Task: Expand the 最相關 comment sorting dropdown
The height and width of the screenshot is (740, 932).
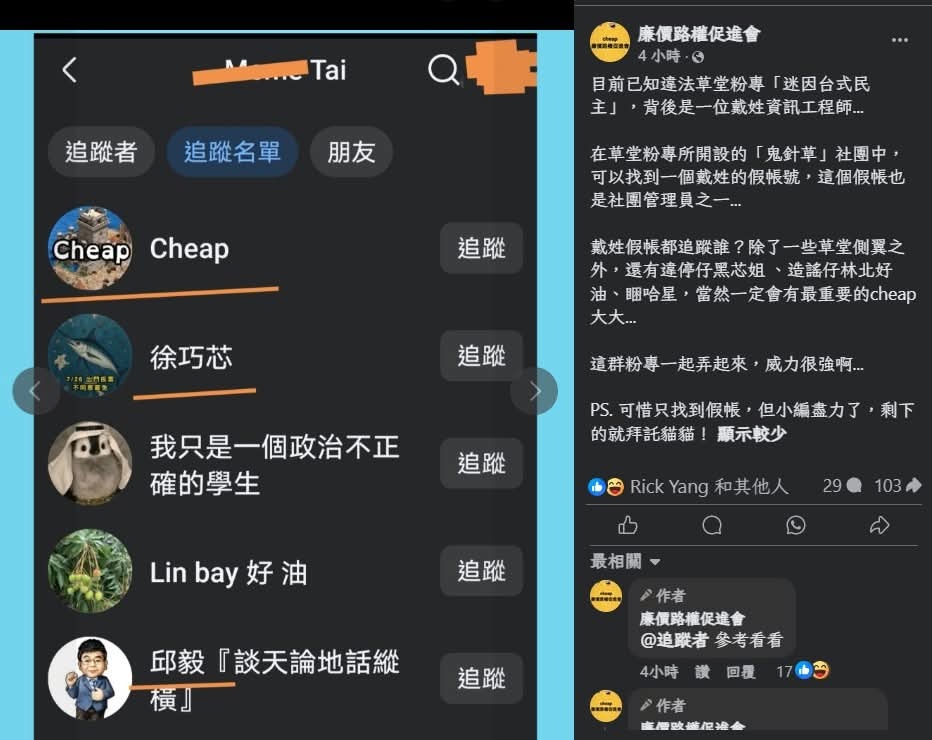Action: coord(625,561)
